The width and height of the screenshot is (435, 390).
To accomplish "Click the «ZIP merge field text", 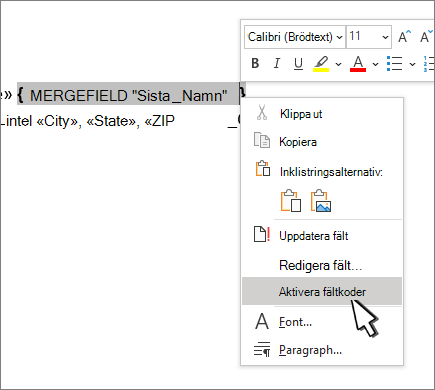I will (159, 121).
